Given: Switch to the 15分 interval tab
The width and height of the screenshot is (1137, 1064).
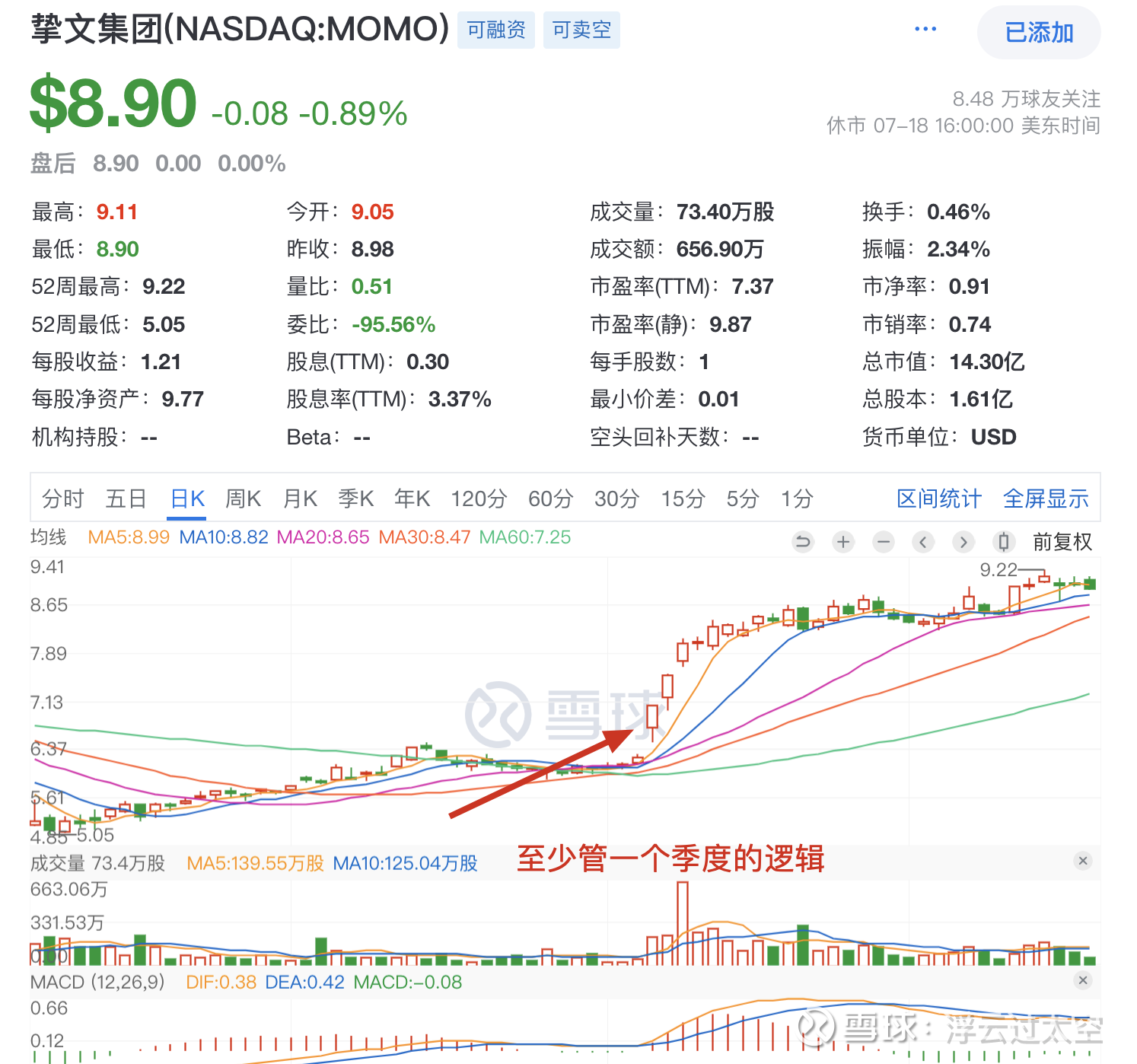Looking at the screenshot, I should click(683, 499).
